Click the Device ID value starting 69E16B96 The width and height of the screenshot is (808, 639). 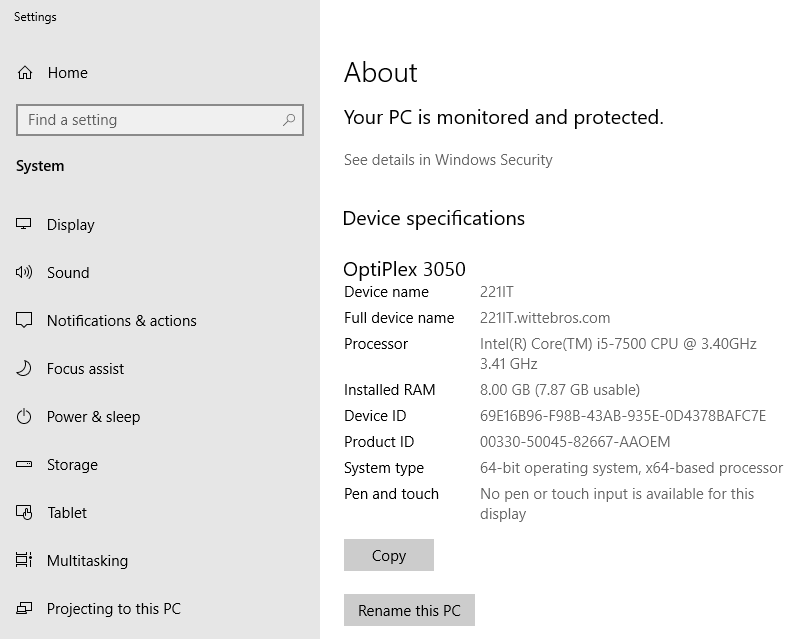(x=623, y=415)
